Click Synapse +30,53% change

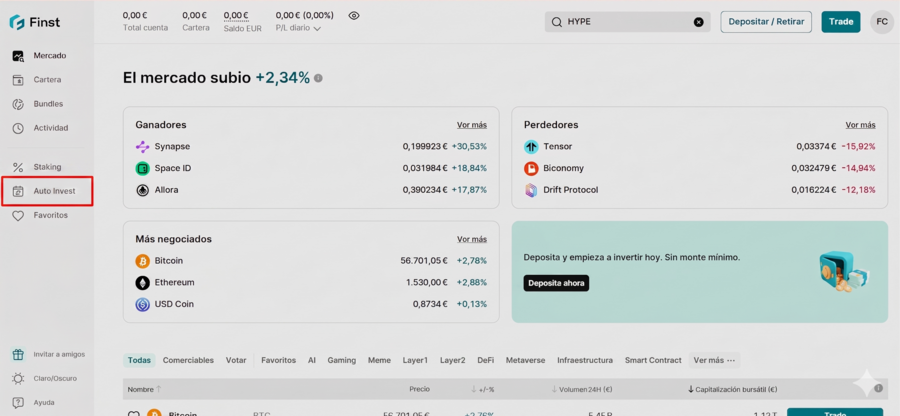tap(469, 146)
